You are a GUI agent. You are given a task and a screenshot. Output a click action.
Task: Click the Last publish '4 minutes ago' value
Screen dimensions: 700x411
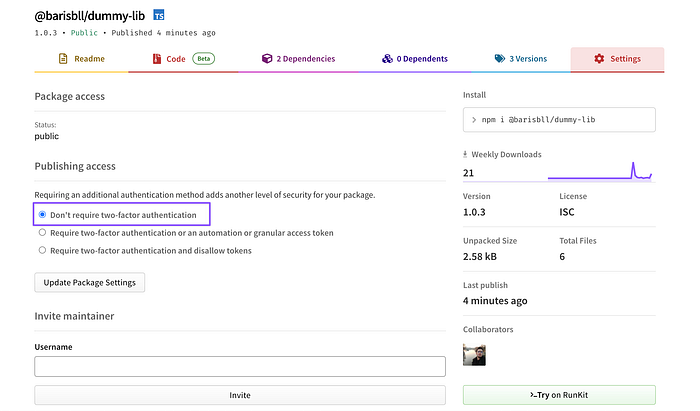(x=495, y=301)
